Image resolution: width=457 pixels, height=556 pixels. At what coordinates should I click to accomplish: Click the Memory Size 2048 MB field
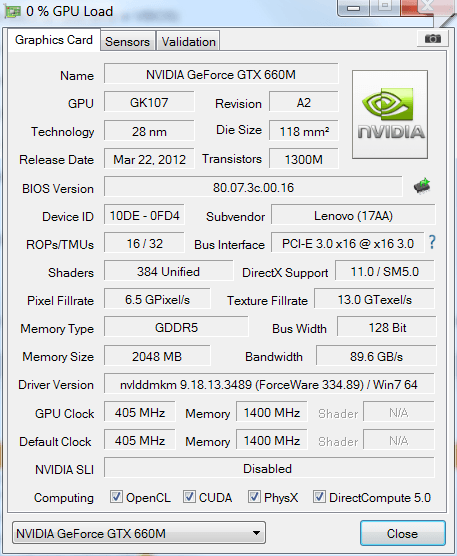click(x=157, y=356)
